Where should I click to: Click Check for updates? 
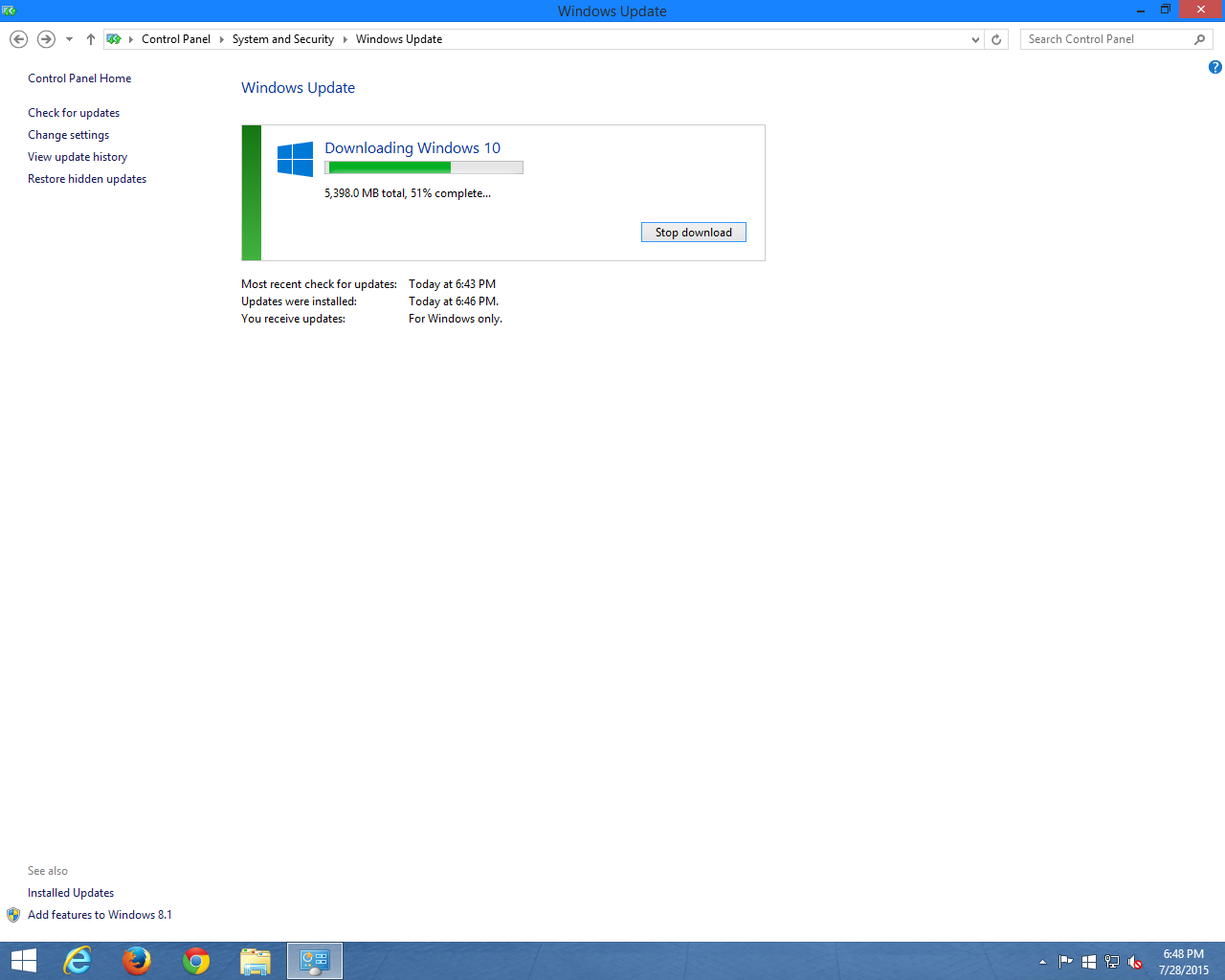[x=74, y=113]
